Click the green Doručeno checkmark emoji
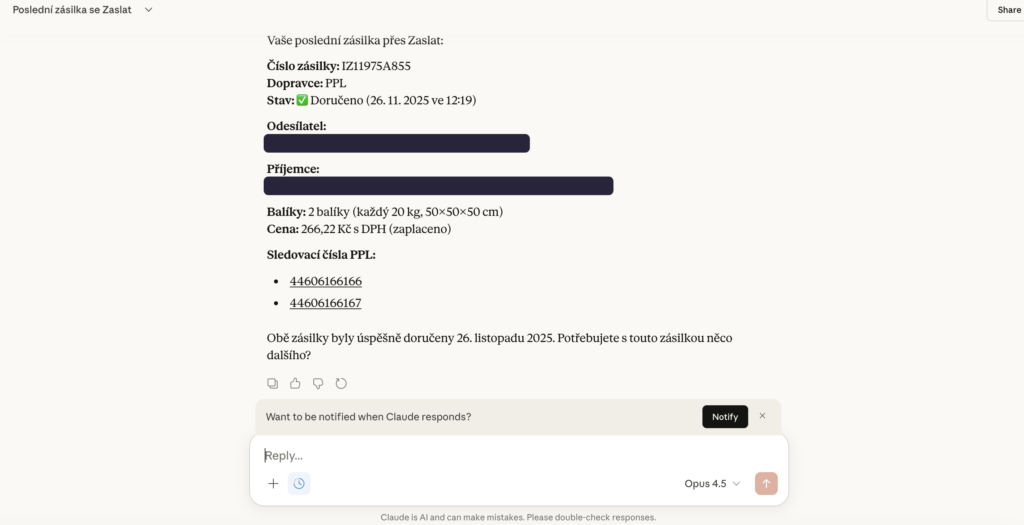Image resolution: width=1024 pixels, height=525 pixels. click(x=302, y=100)
